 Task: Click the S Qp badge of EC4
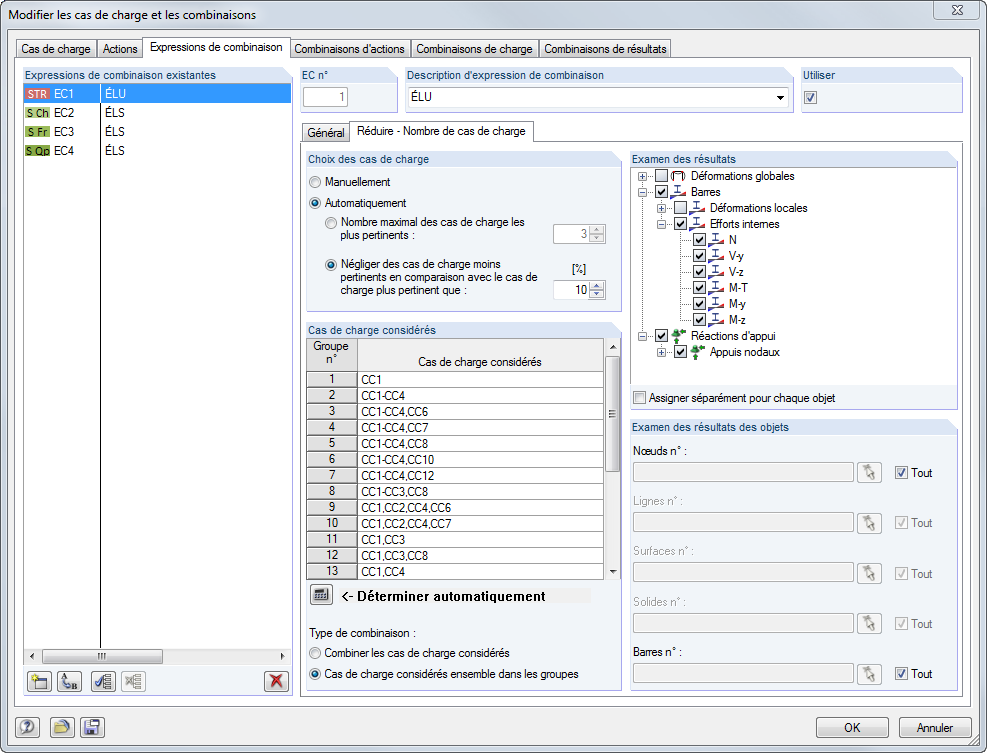coord(37,150)
